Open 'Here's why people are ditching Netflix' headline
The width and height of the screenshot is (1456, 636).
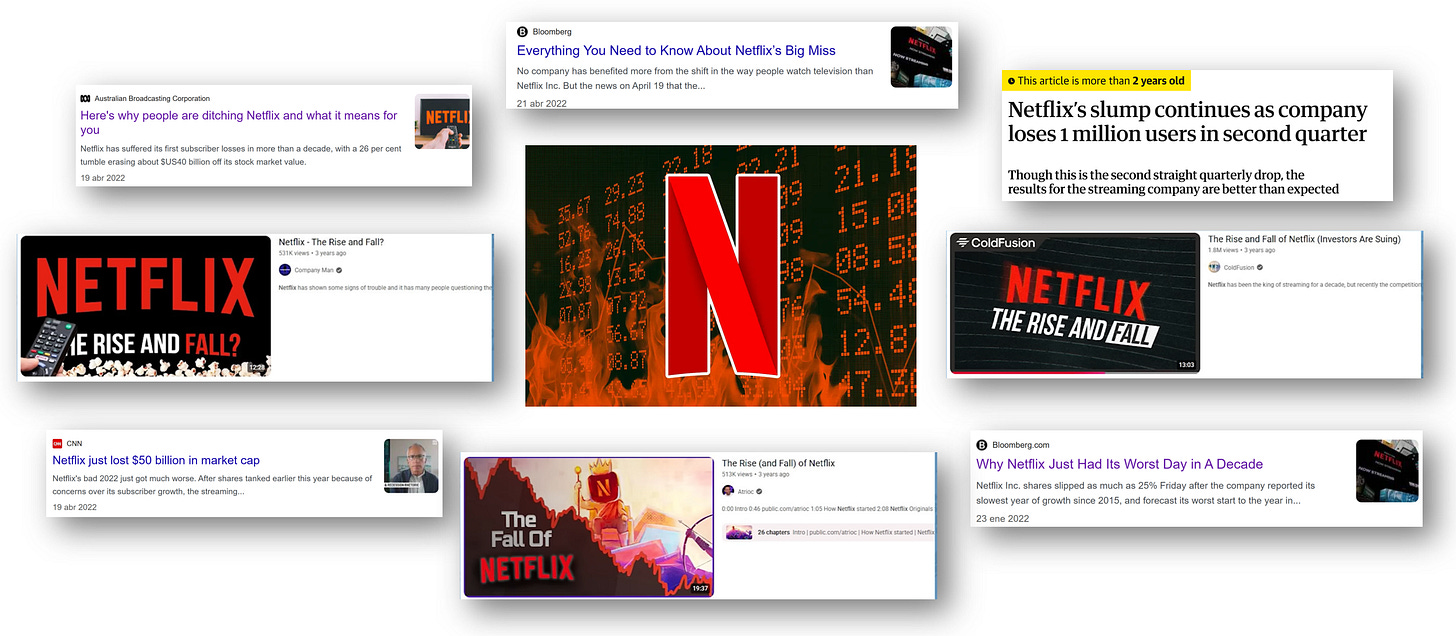(x=239, y=122)
